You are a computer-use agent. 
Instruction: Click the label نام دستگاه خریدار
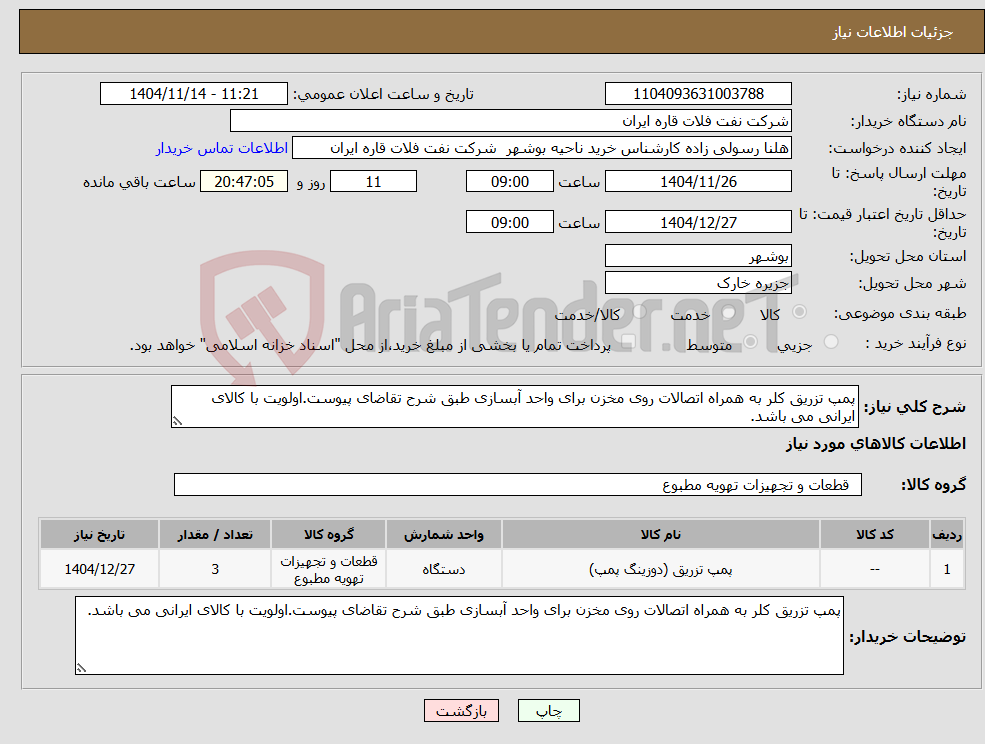[908, 122]
